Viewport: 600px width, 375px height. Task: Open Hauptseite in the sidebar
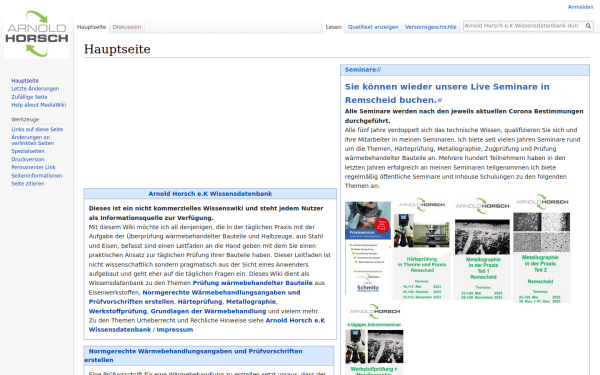[x=25, y=81]
